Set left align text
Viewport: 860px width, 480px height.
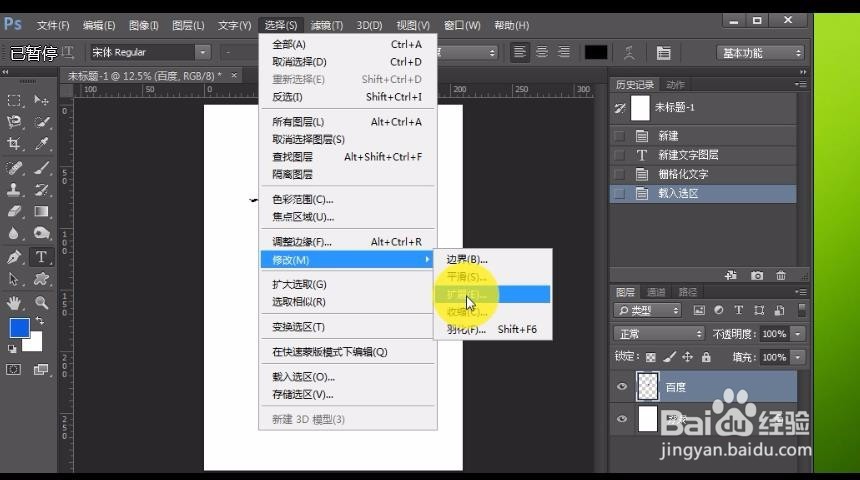519,52
